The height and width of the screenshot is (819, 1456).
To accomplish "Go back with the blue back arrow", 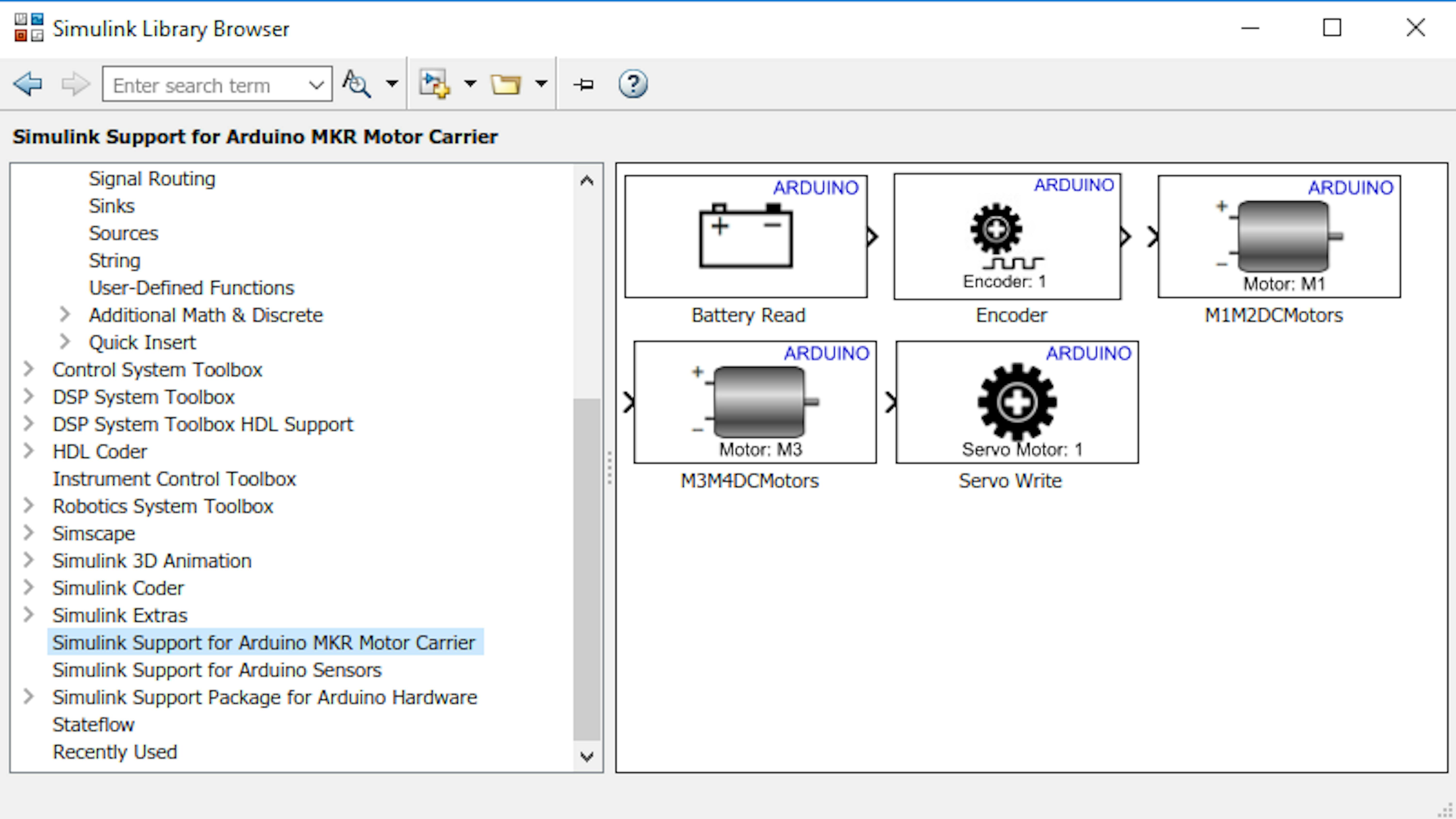I will tap(28, 84).
